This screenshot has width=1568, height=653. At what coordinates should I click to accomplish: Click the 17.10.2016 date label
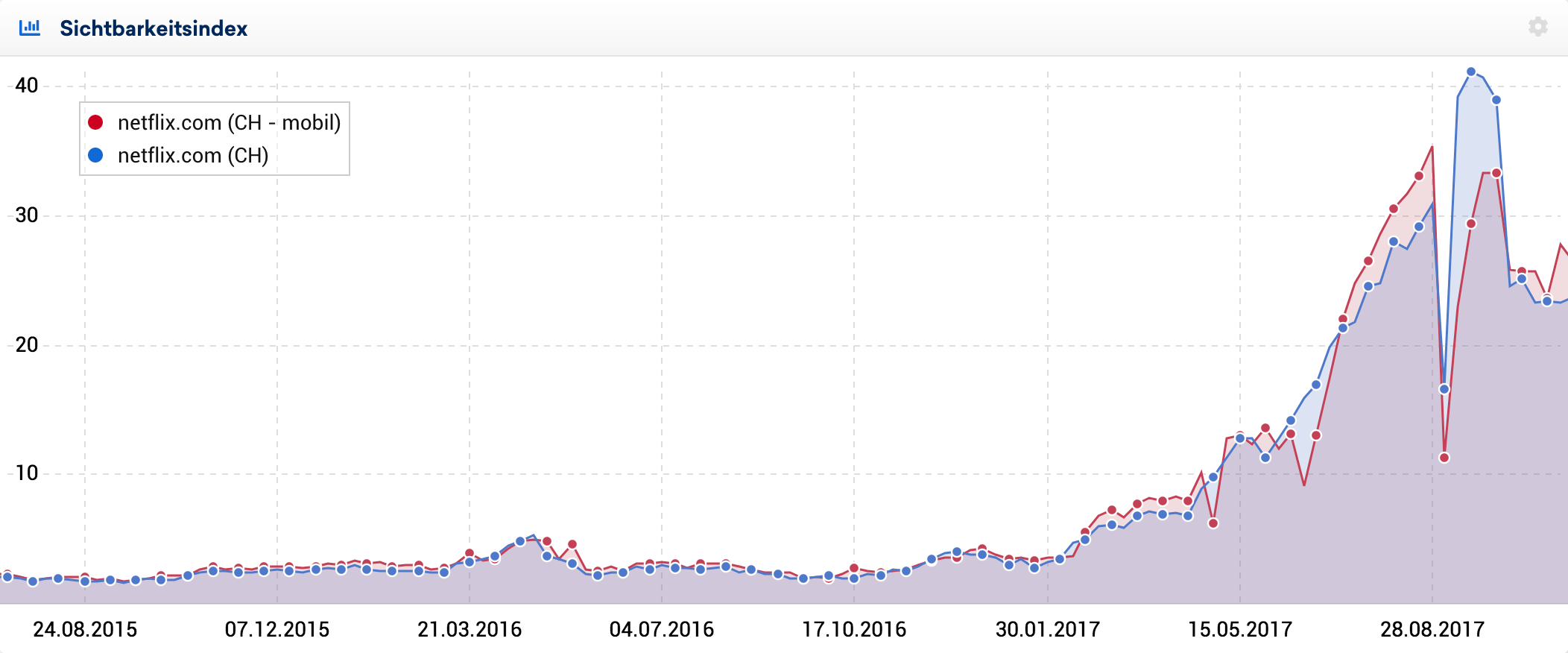click(x=854, y=630)
